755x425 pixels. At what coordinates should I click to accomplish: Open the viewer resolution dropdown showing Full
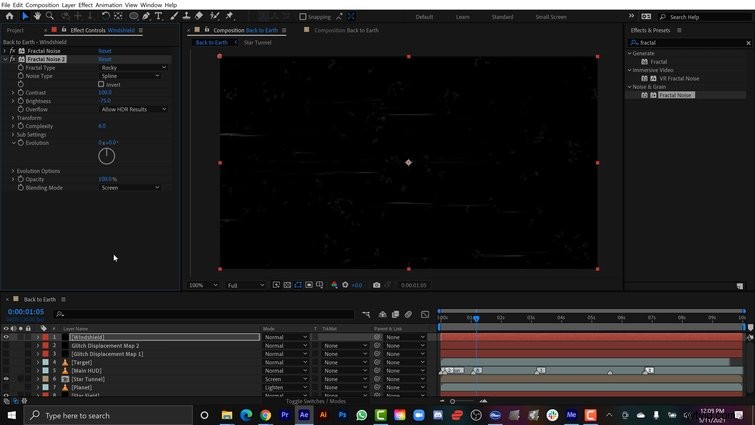pyautogui.click(x=246, y=285)
